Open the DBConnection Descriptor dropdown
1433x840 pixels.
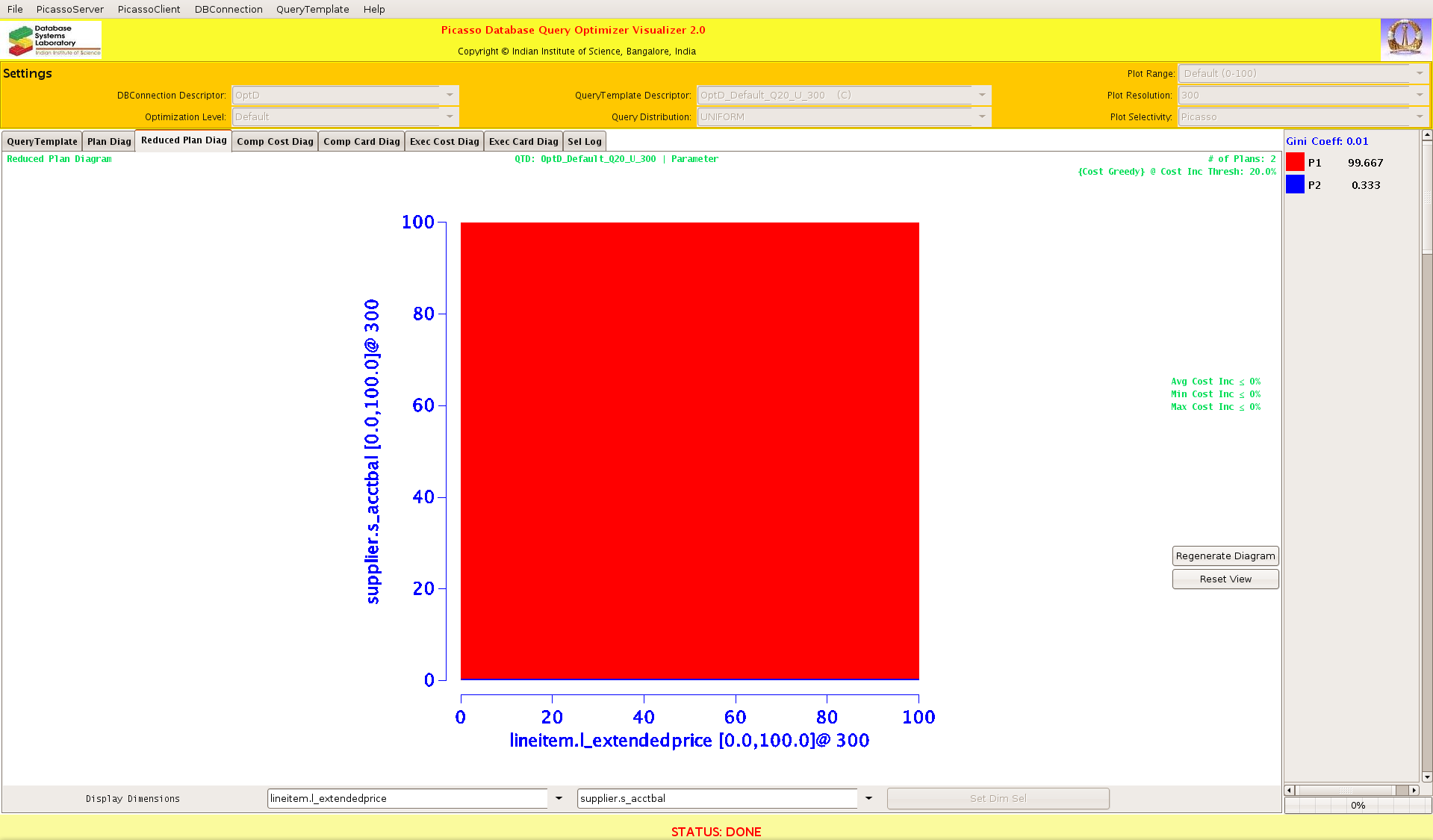coord(450,96)
